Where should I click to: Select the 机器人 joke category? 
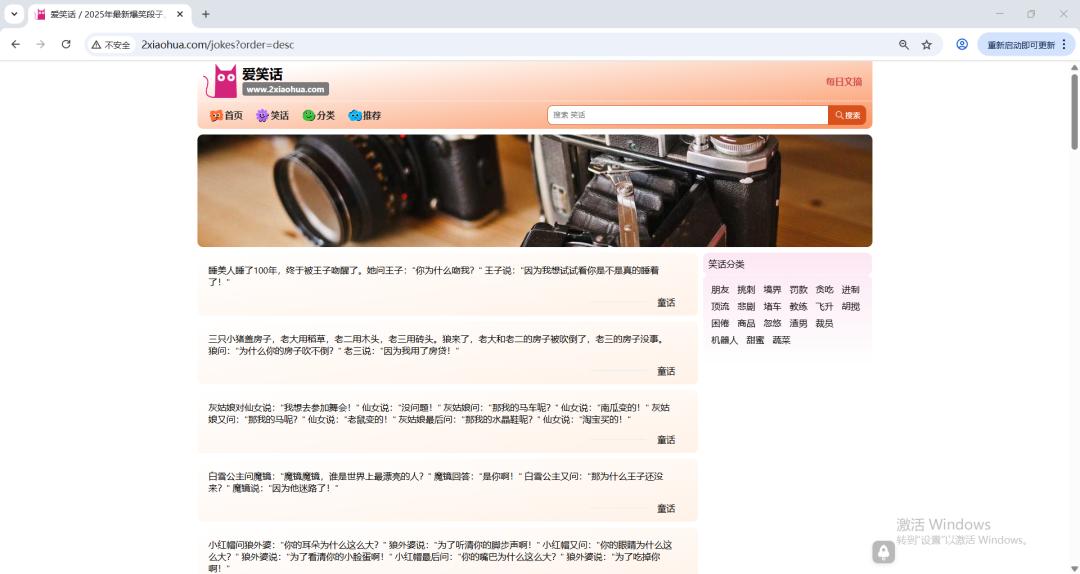[724, 340]
